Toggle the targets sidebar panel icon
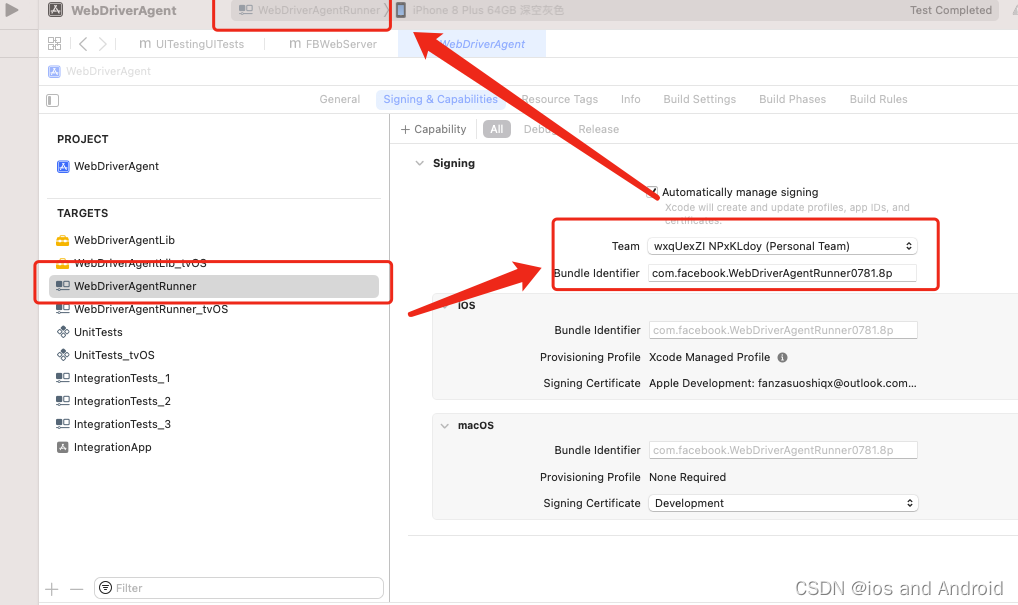Viewport: 1018px width, 605px height. (x=53, y=100)
